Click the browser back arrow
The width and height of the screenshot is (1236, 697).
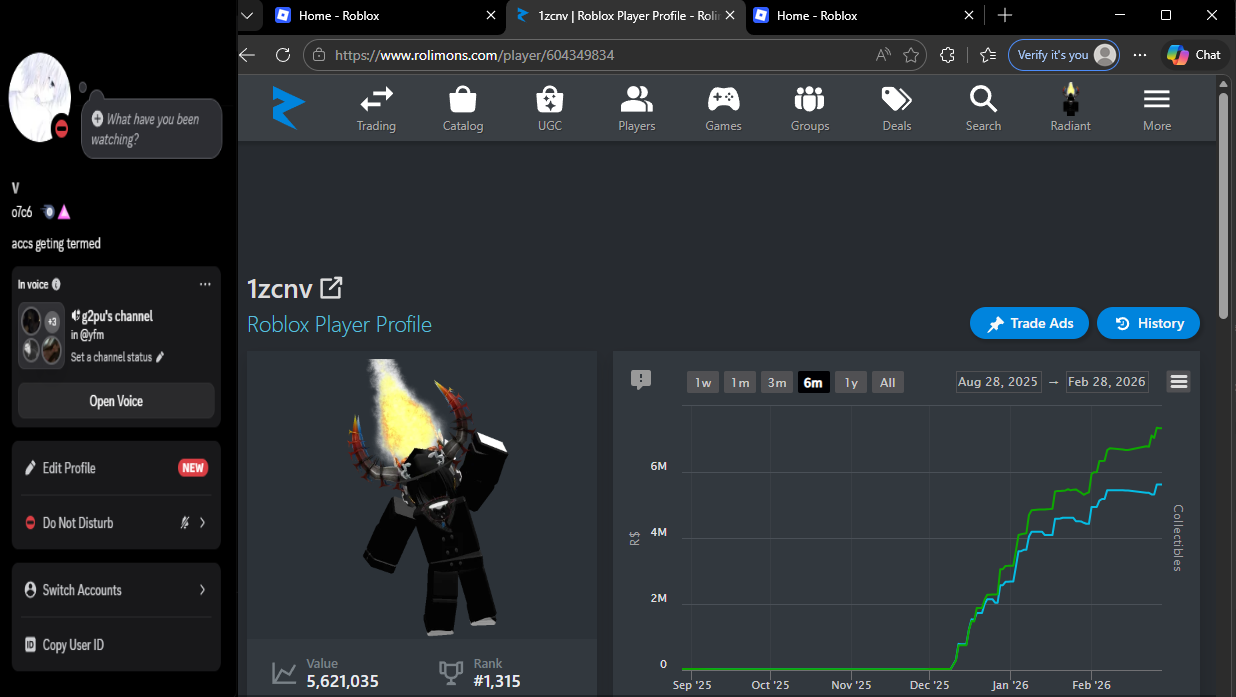pos(248,55)
